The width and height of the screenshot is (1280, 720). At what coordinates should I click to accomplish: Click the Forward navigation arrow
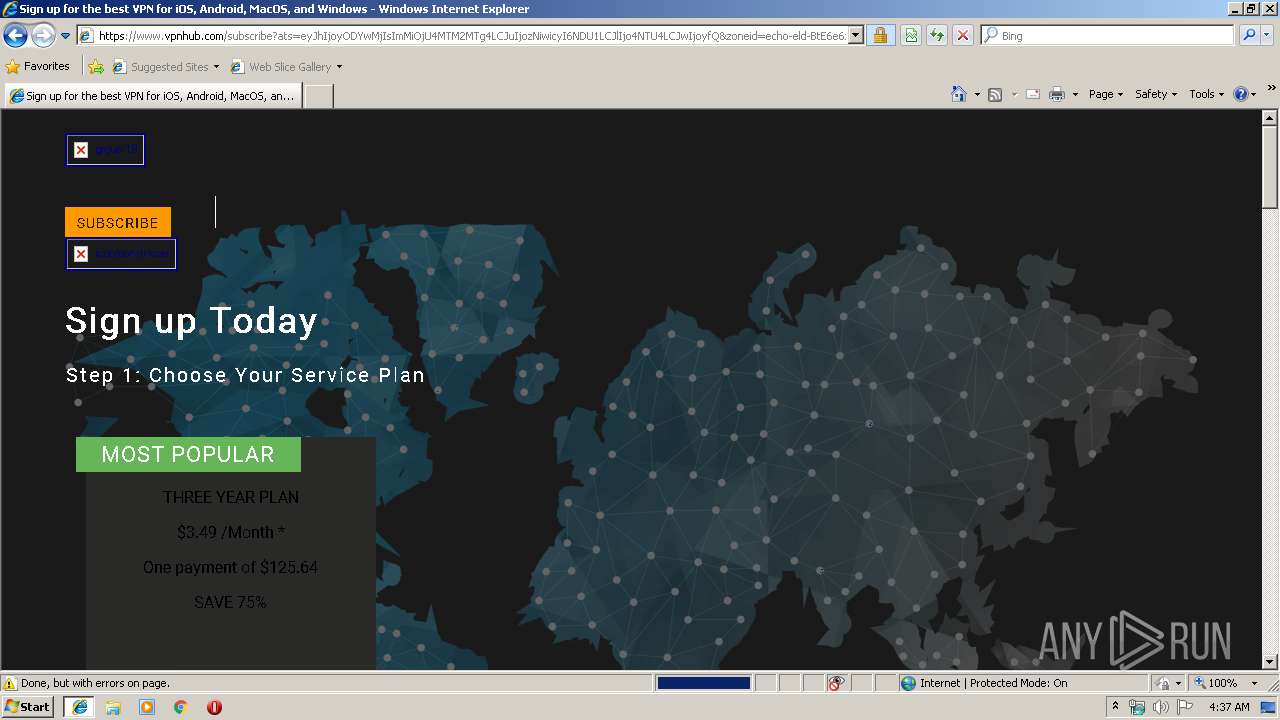click(43, 36)
